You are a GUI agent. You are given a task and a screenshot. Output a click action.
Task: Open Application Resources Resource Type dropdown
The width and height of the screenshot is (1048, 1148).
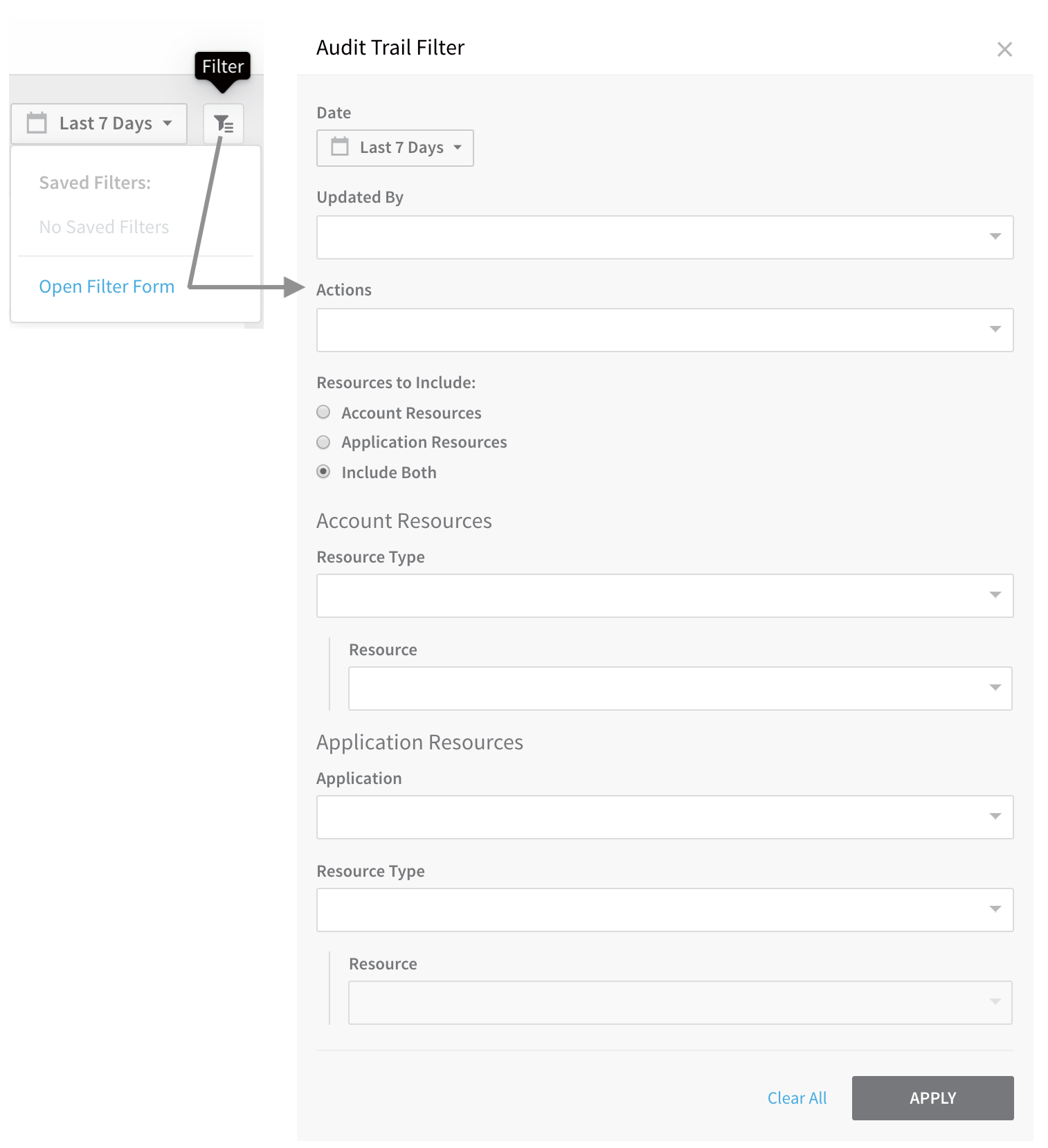[665, 909]
